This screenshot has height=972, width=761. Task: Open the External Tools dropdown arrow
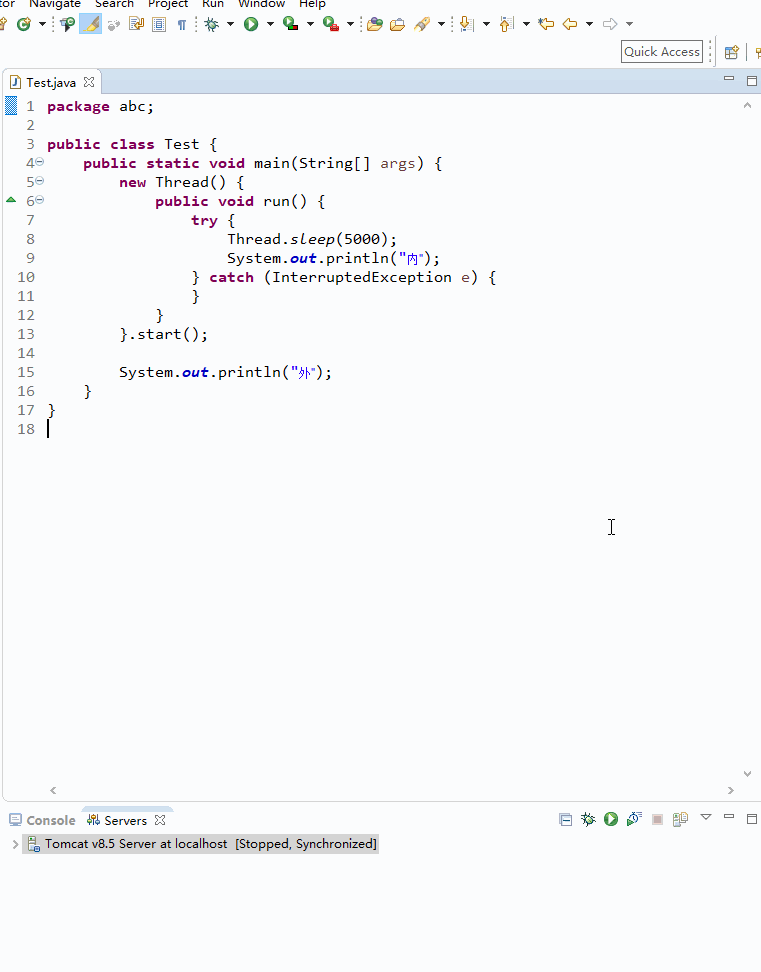click(350, 24)
